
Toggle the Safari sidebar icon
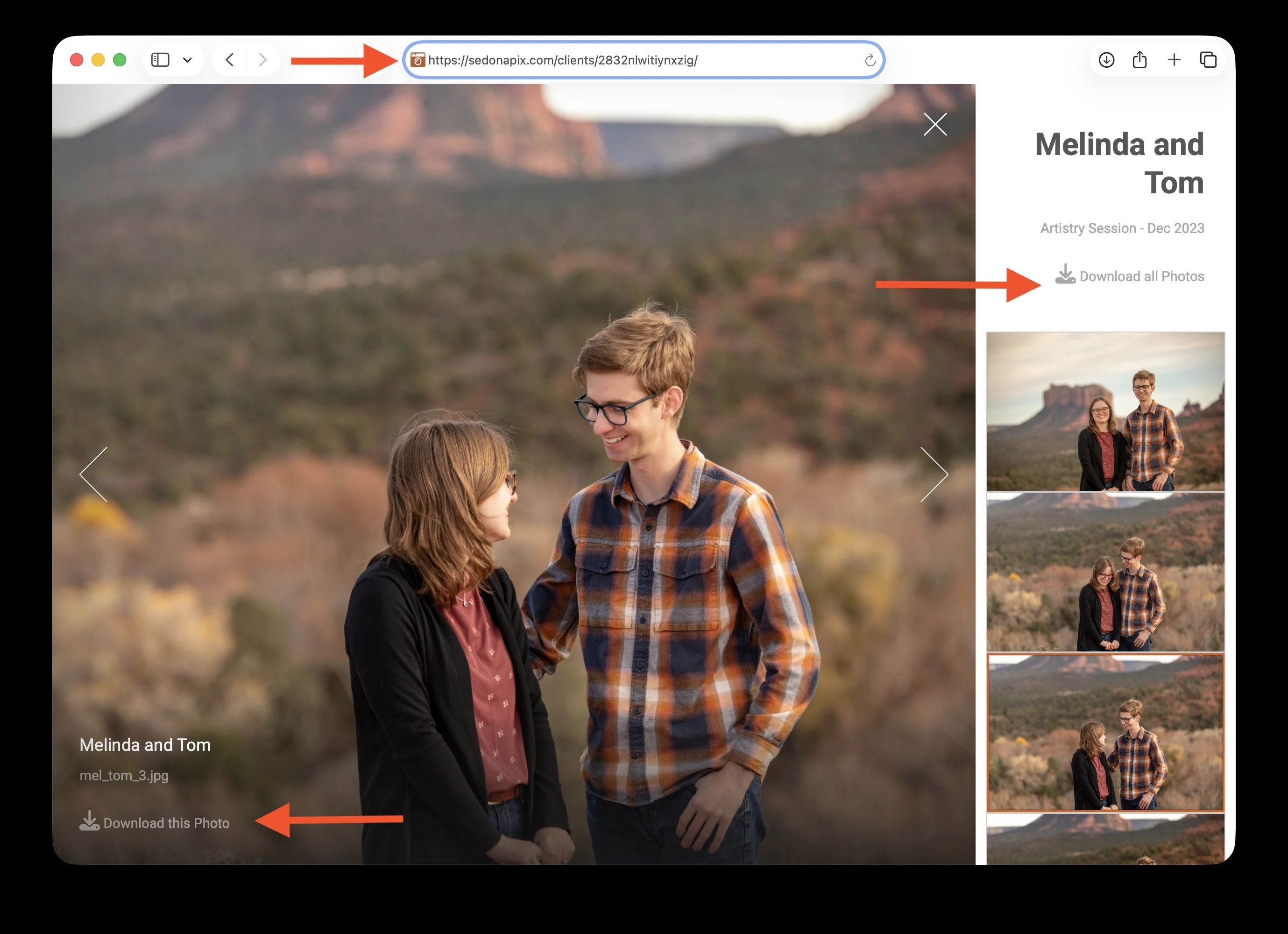[160, 60]
